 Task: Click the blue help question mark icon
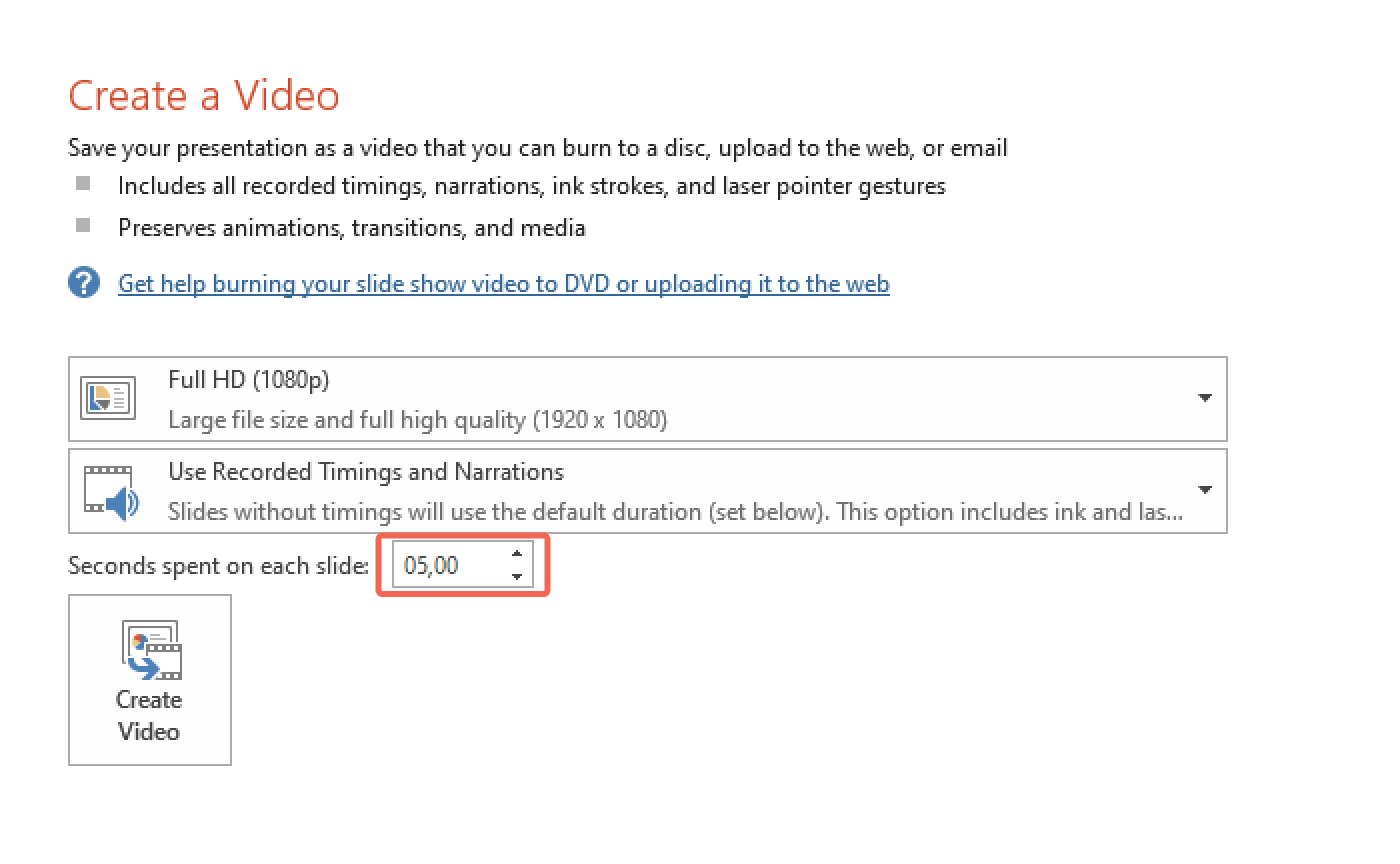click(x=84, y=283)
